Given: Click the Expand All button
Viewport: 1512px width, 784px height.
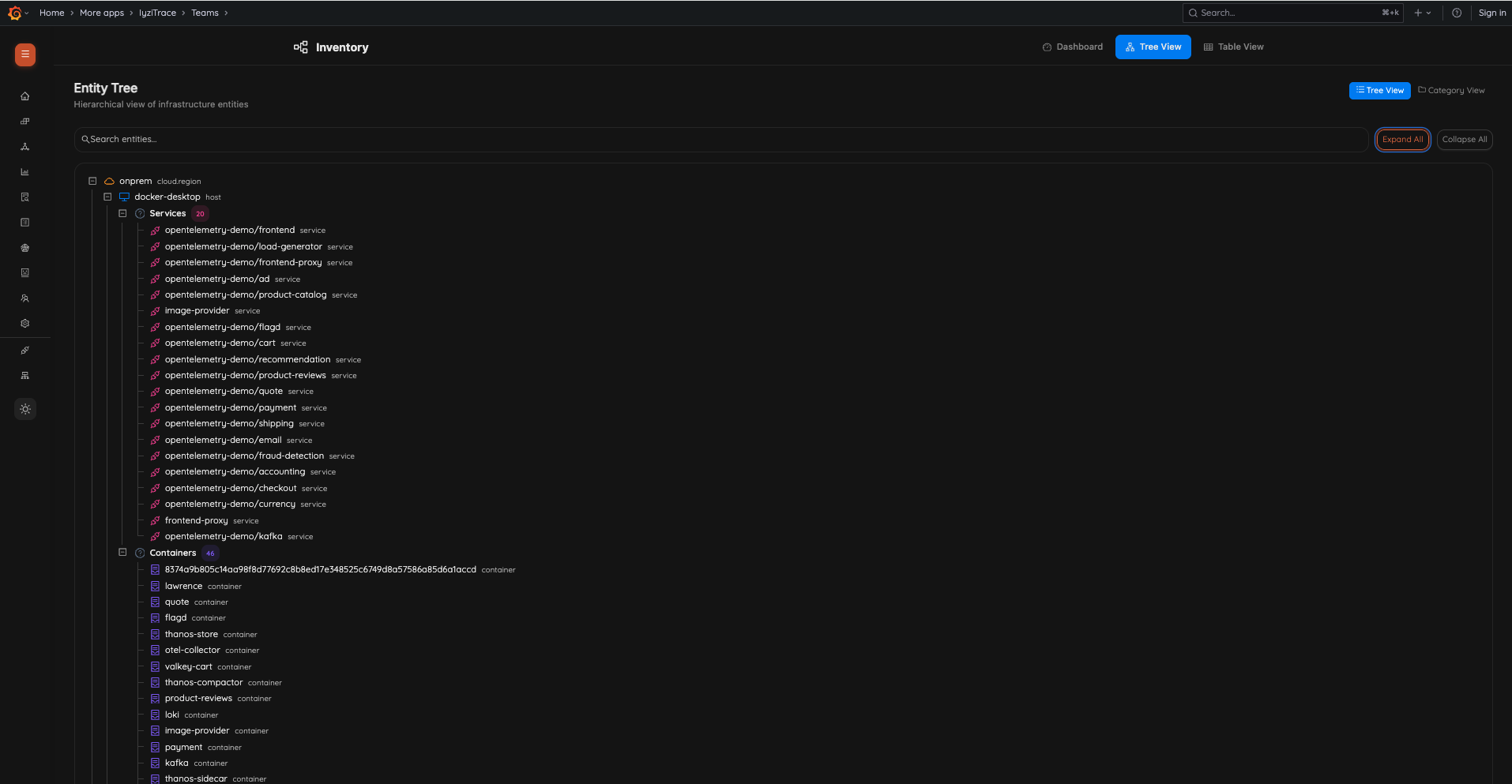Looking at the screenshot, I should [x=1403, y=140].
